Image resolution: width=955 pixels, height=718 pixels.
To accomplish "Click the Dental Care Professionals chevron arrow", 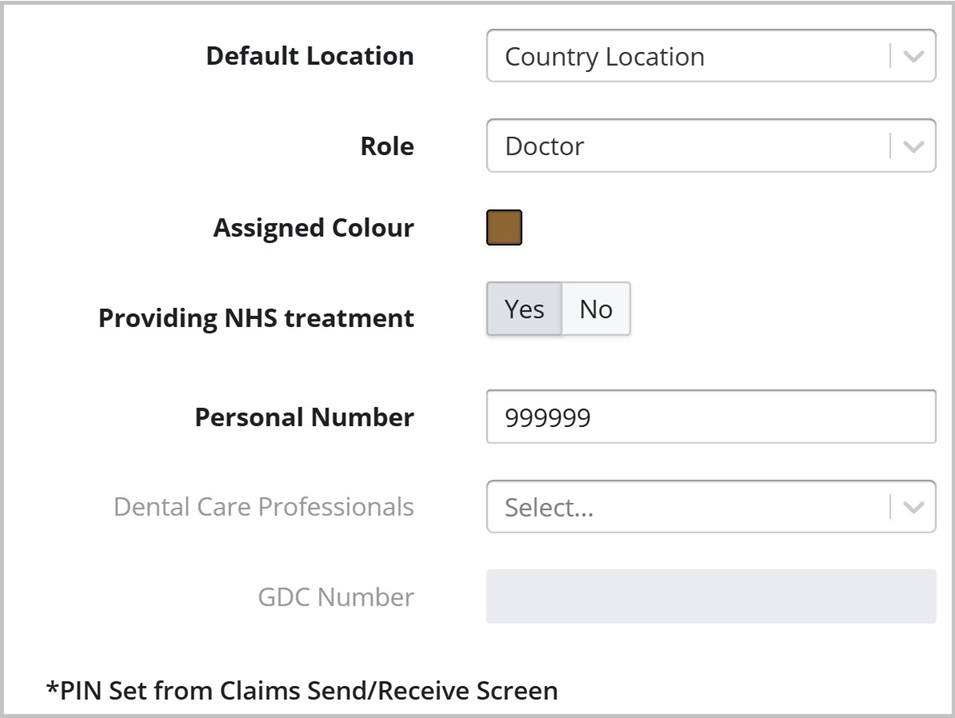I will [913, 507].
